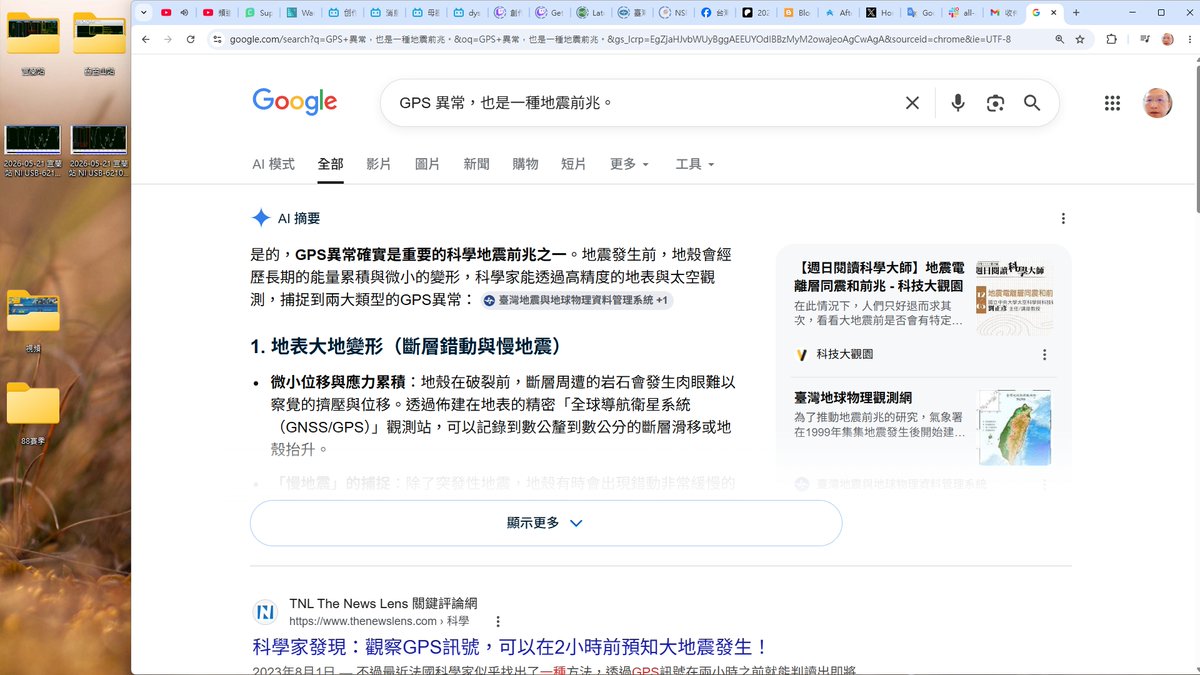Switch to AI 模式 tab
The height and width of the screenshot is (675, 1200).
(273, 164)
